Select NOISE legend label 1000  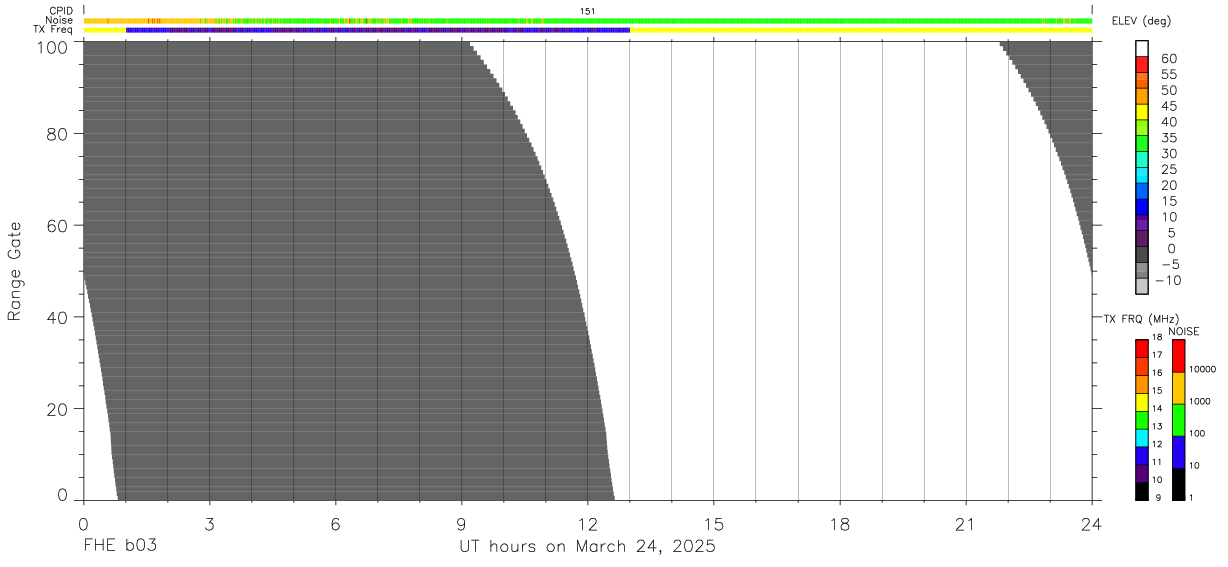coord(1201,401)
